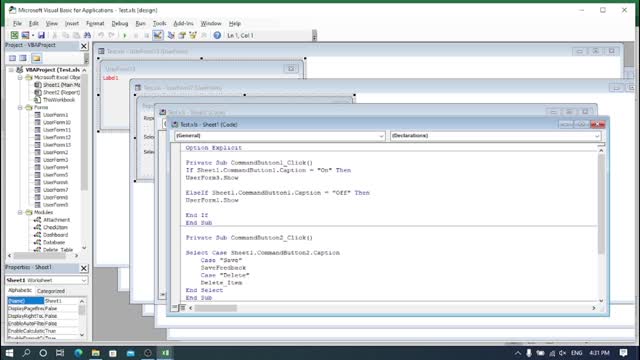Collapse the Modules folder in project tree

[x=20, y=212]
